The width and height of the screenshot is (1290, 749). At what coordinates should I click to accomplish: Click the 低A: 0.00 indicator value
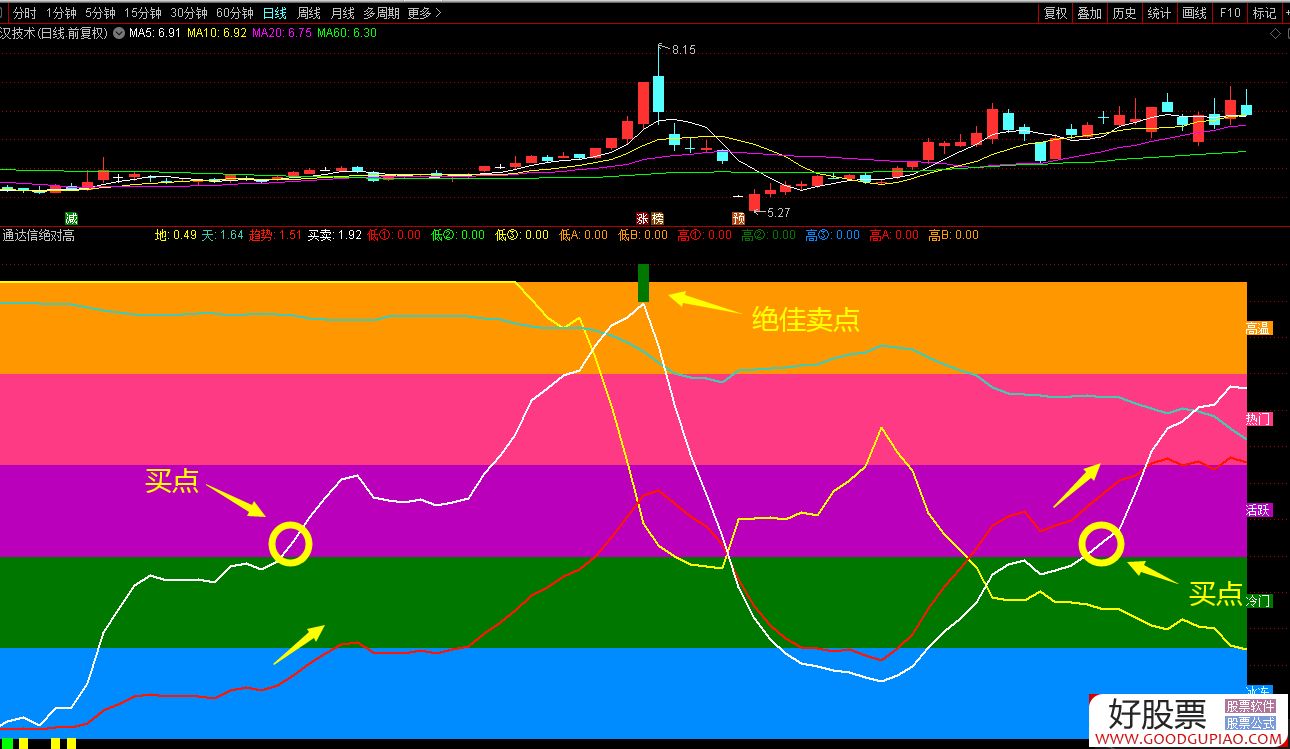[583, 236]
